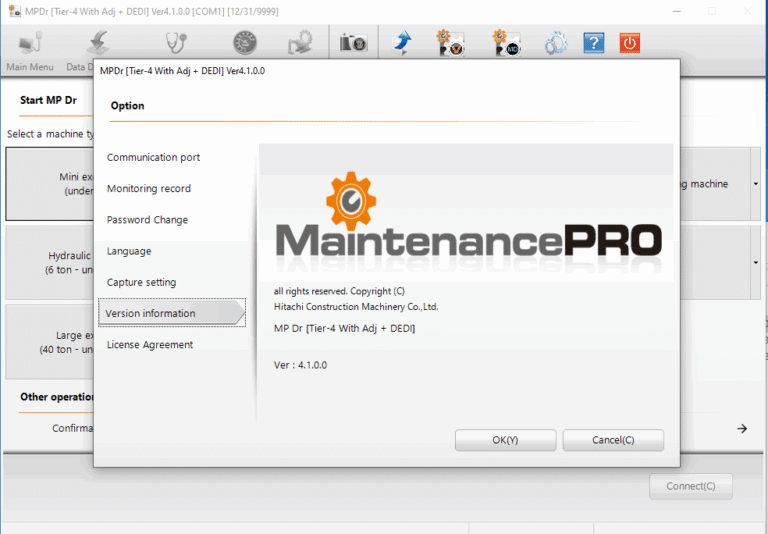Screen dimensions: 768x534
Task: Click 'Hitachi Construction Machinery Co.,Ltd.' text
Action: coord(356,307)
